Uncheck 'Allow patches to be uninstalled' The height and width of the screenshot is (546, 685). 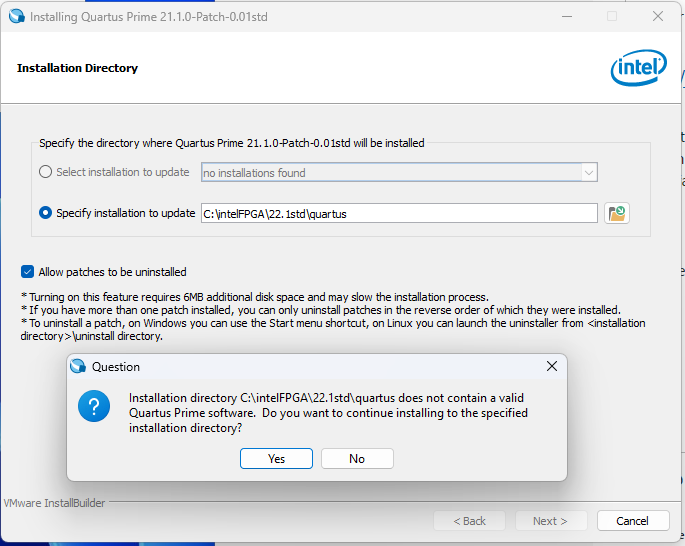(x=27, y=272)
